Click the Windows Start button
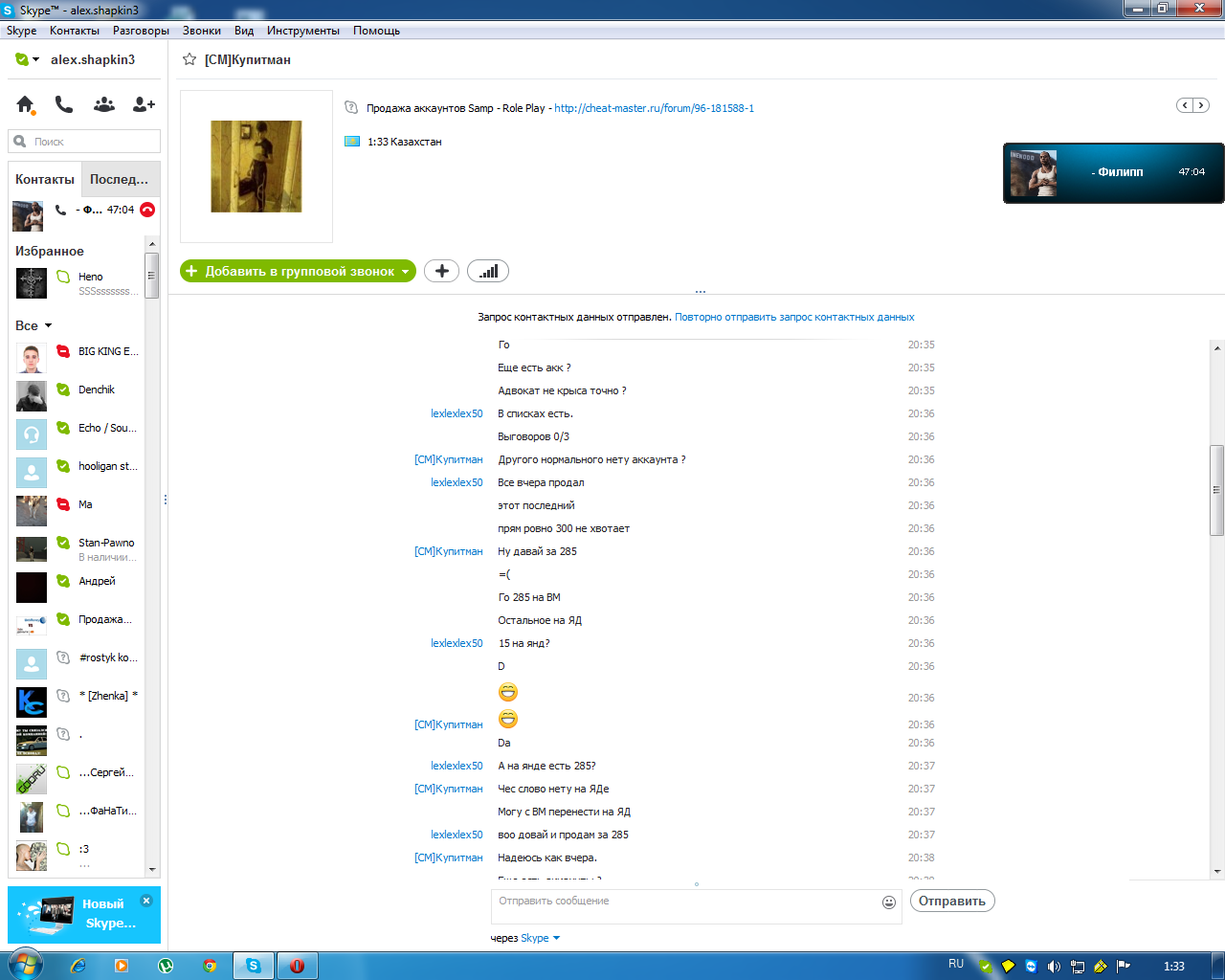1225x980 pixels. pos(25,965)
